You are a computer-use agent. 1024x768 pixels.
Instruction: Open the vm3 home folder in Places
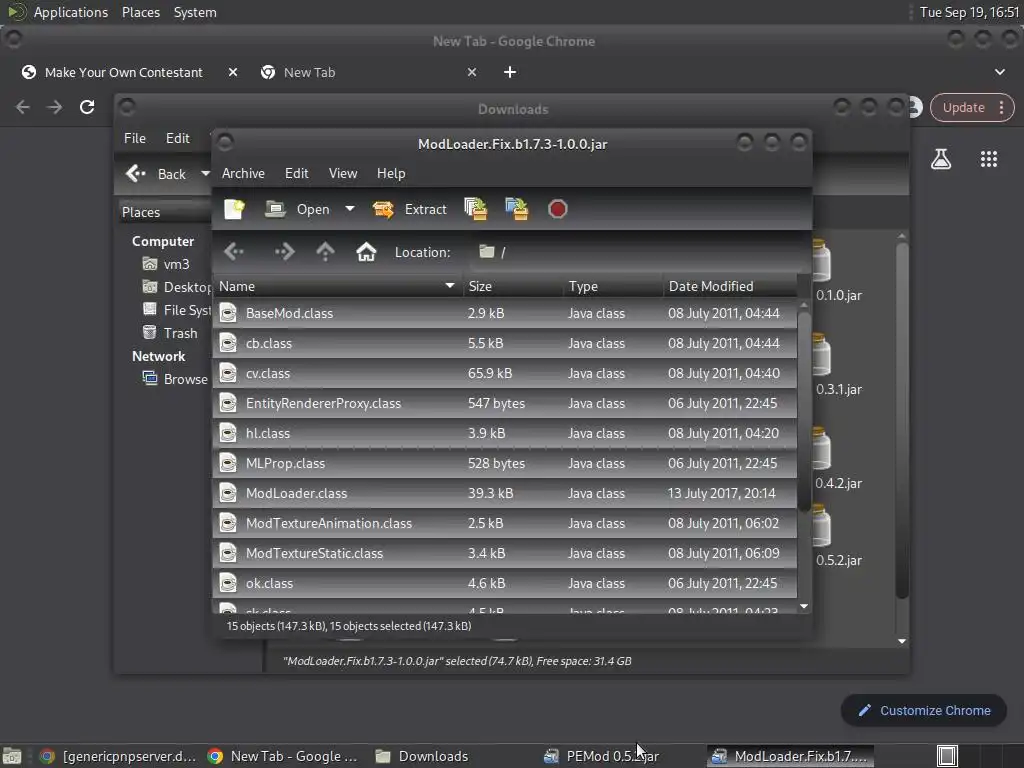167,264
